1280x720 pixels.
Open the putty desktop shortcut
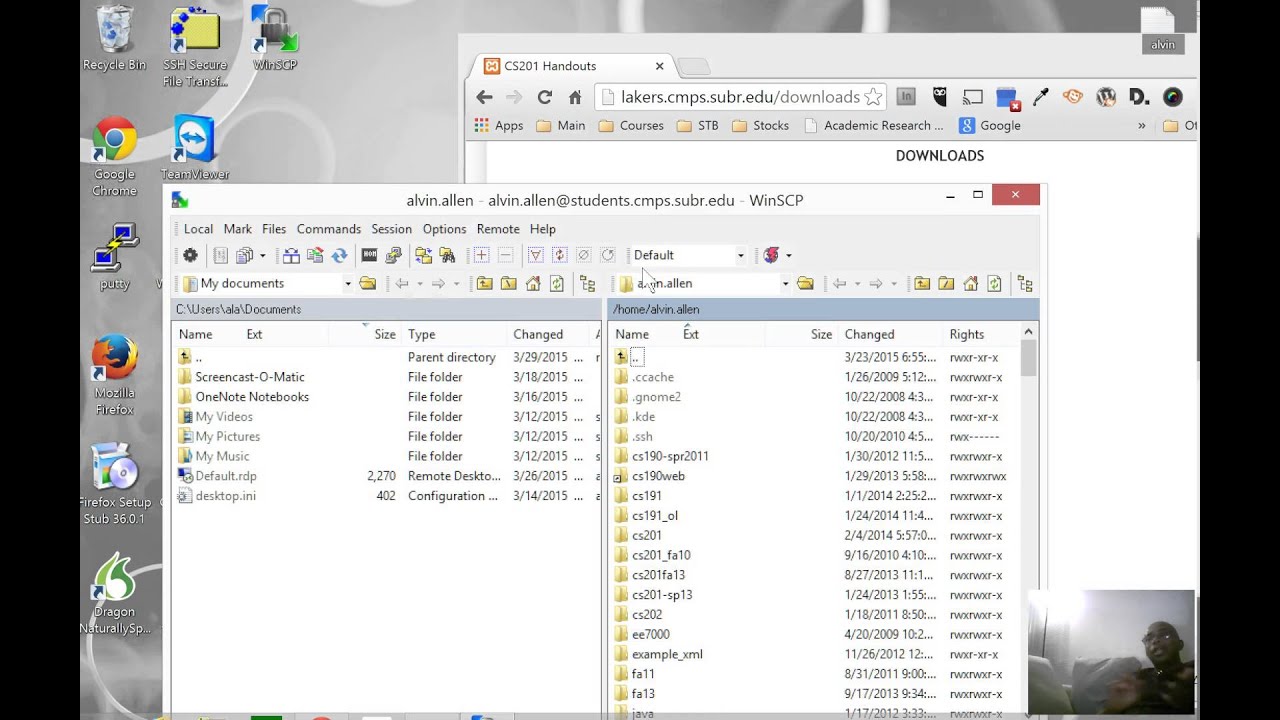pos(114,257)
